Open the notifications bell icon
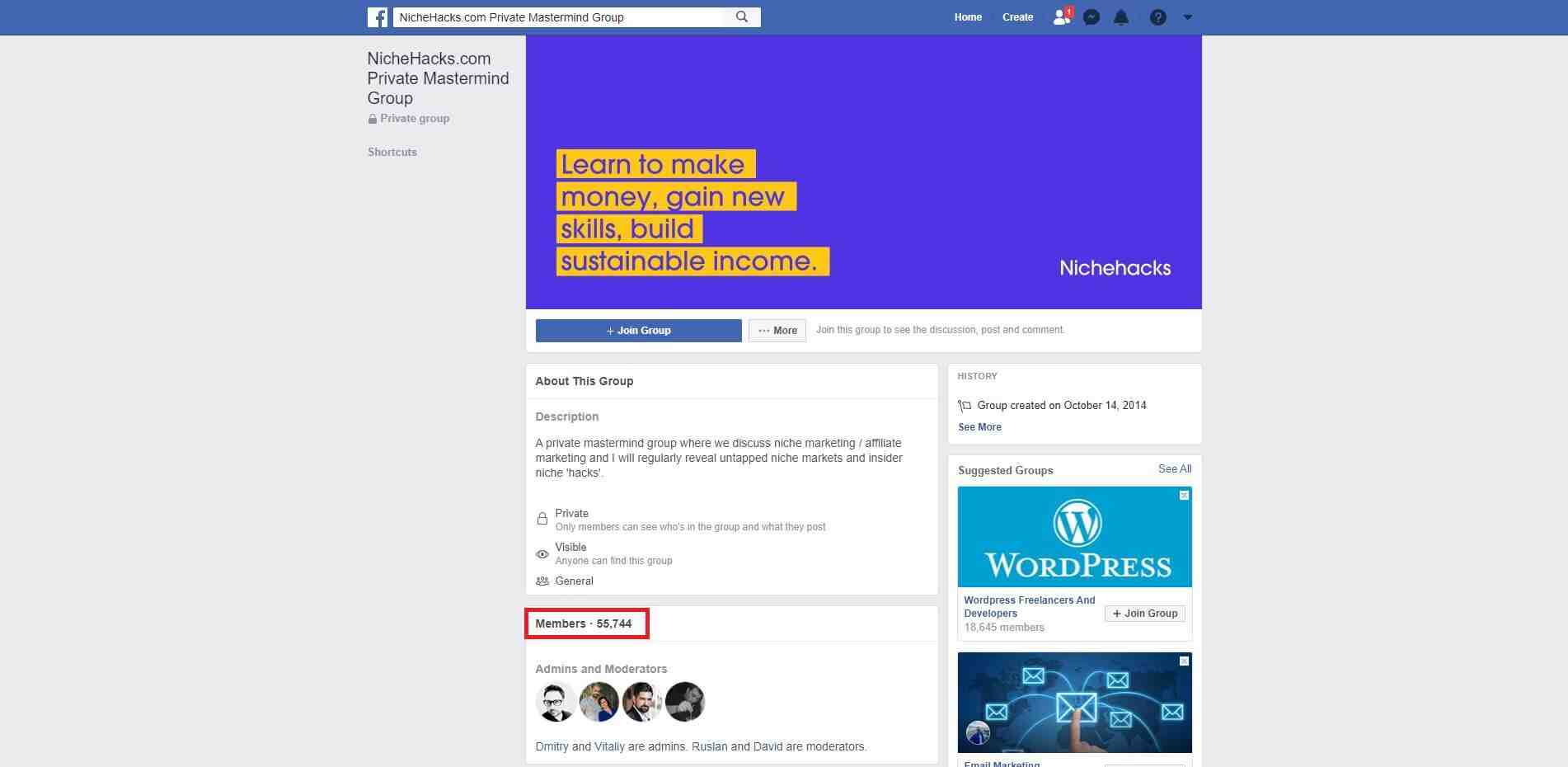Screen dimensions: 1568x767 [x=1121, y=17]
